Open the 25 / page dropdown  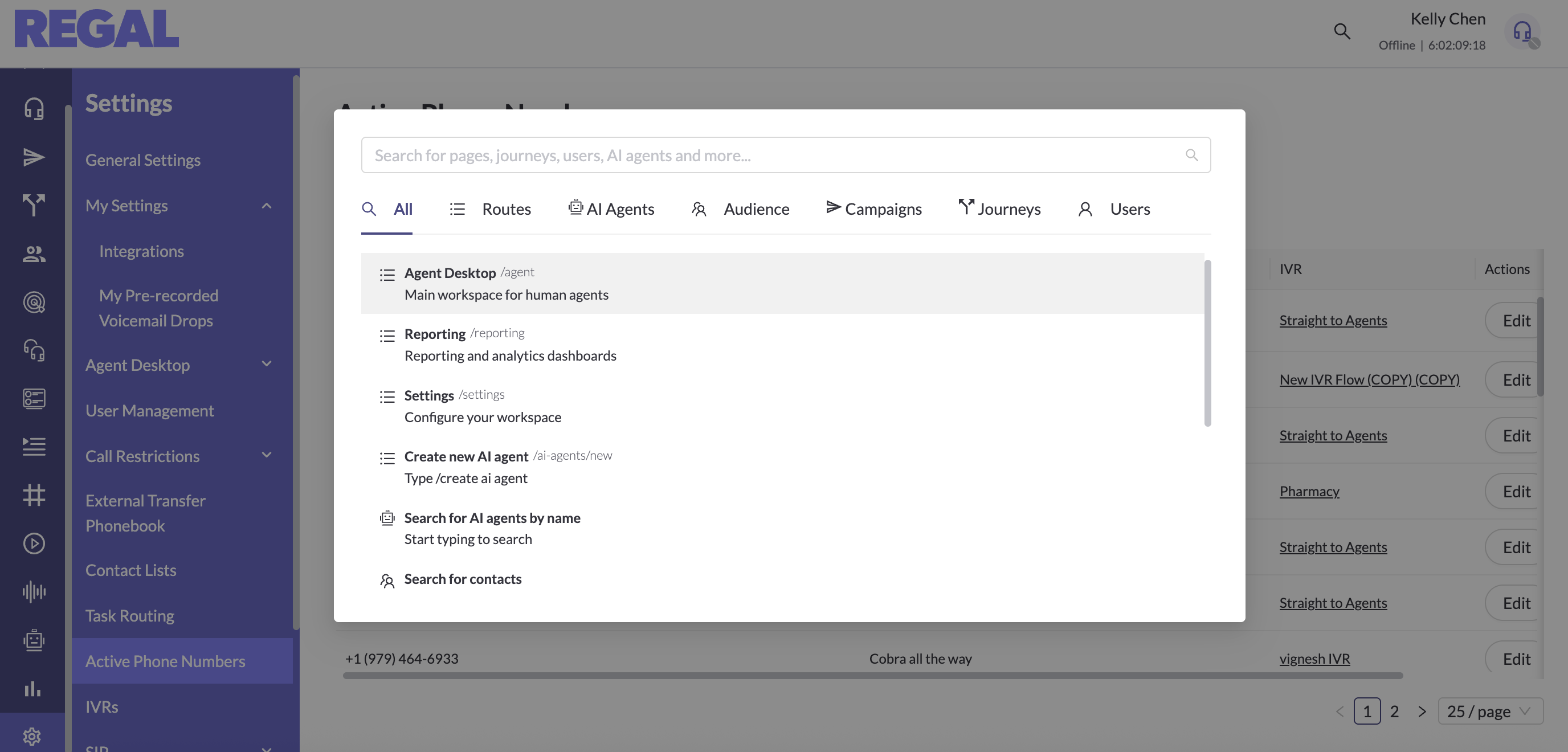[1490, 711]
